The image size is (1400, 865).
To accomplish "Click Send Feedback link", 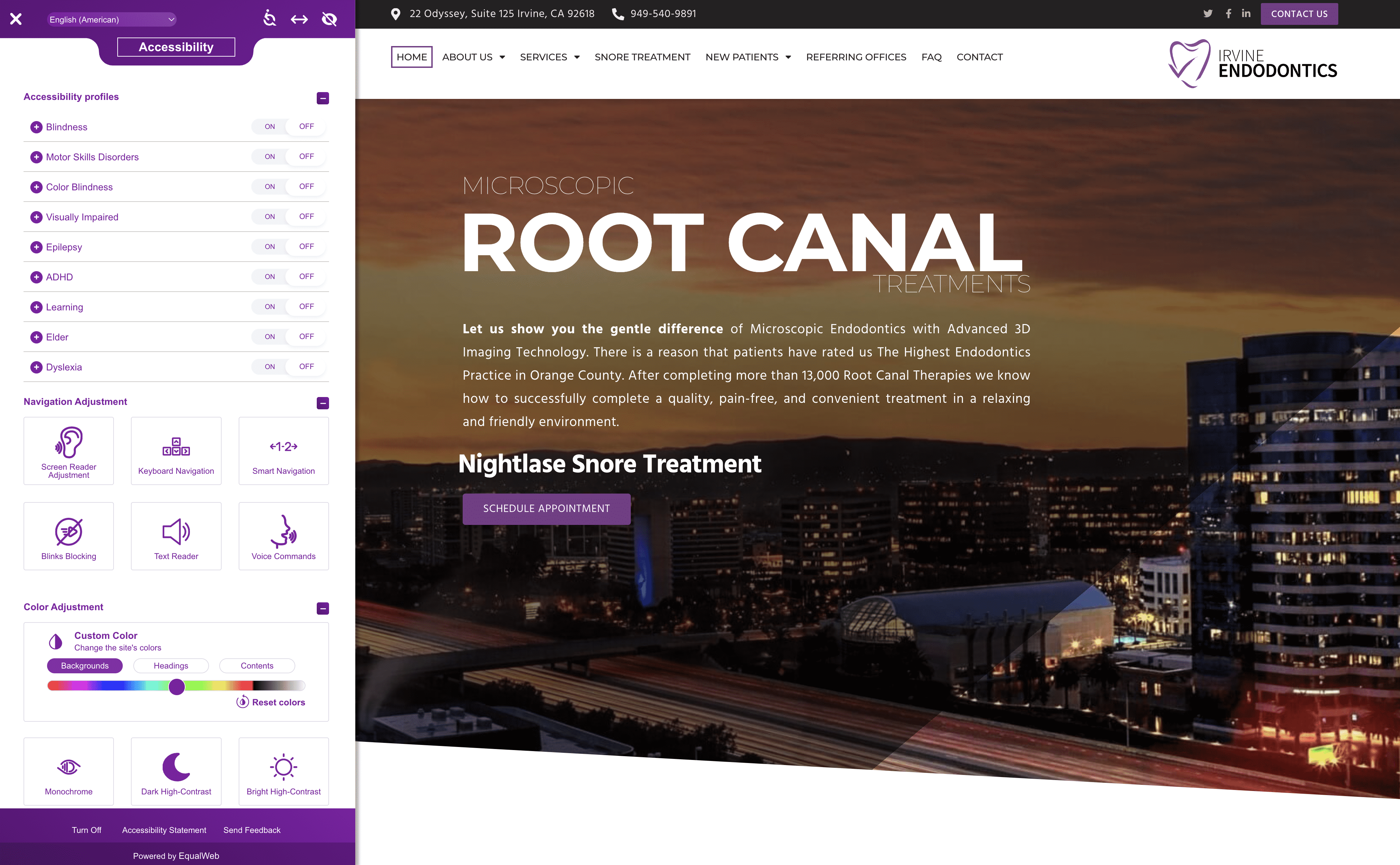I will tap(252, 830).
